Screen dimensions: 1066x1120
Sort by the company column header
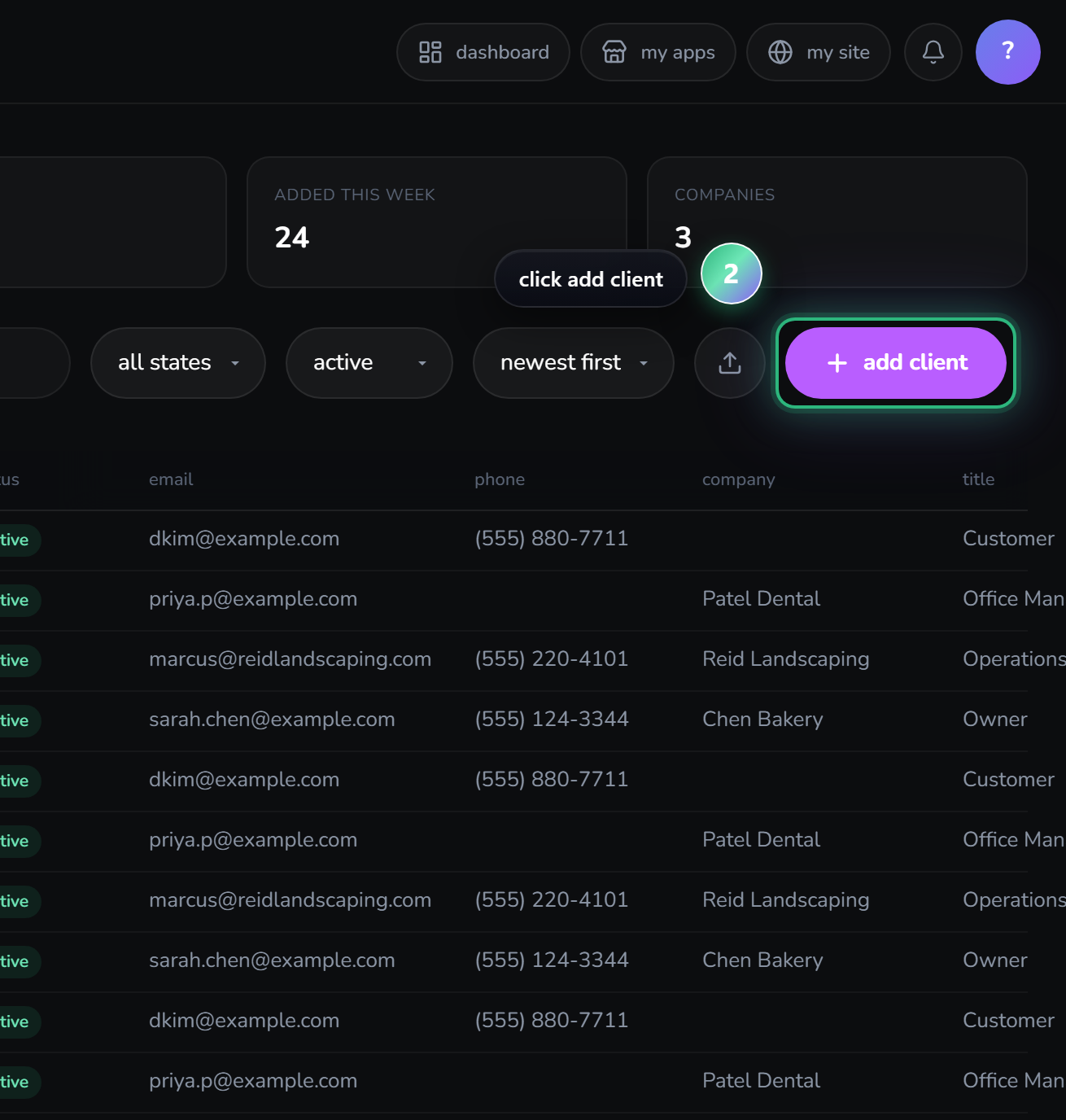tap(739, 479)
